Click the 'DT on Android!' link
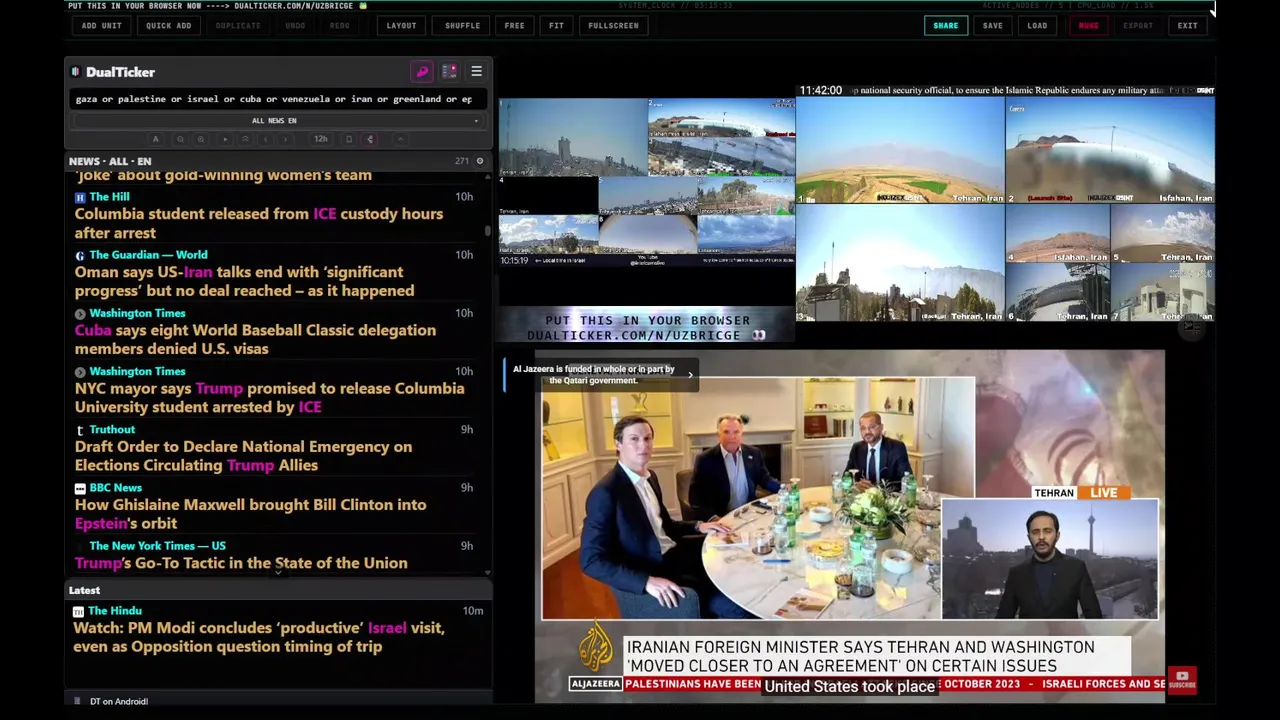1280x720 pixels. 119,701
